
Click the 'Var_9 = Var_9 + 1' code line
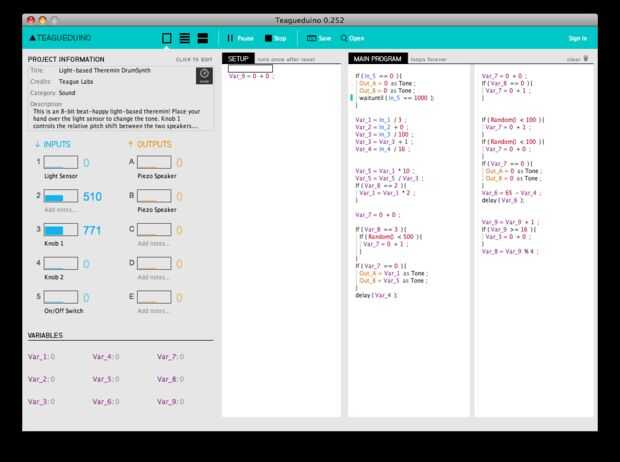tap(510, 222)
